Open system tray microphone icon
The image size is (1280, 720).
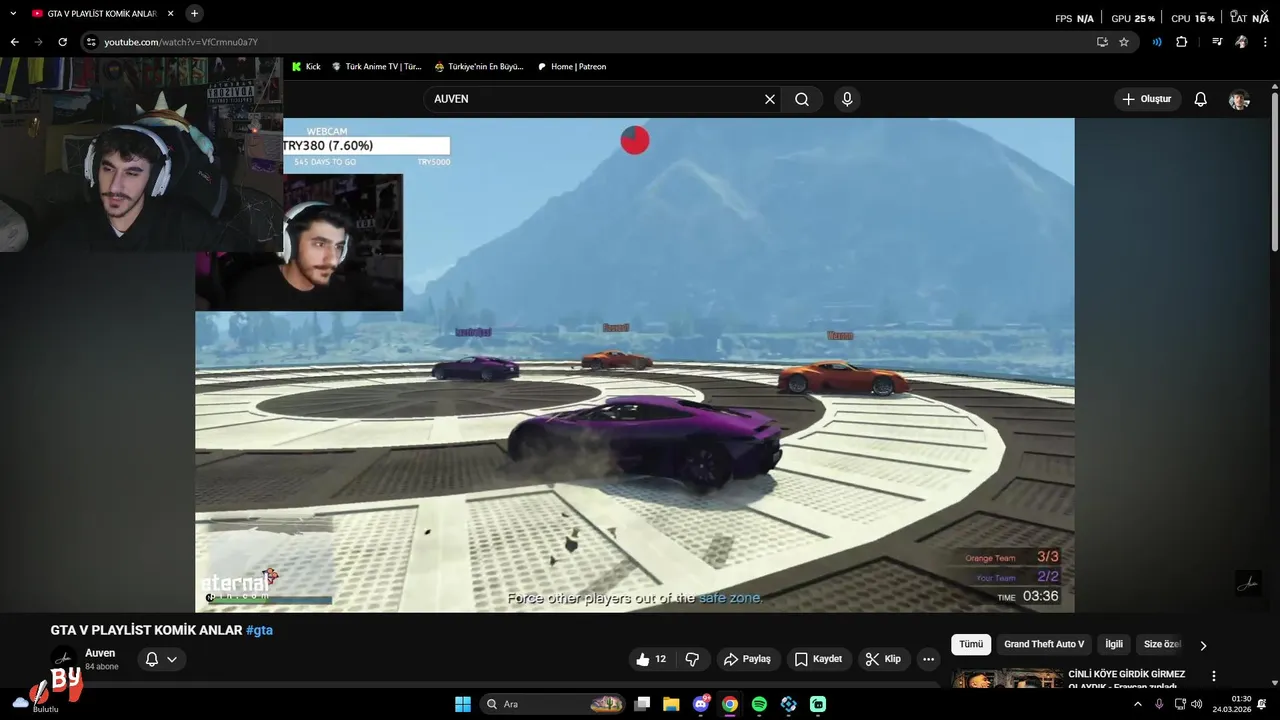(1159, 704)
